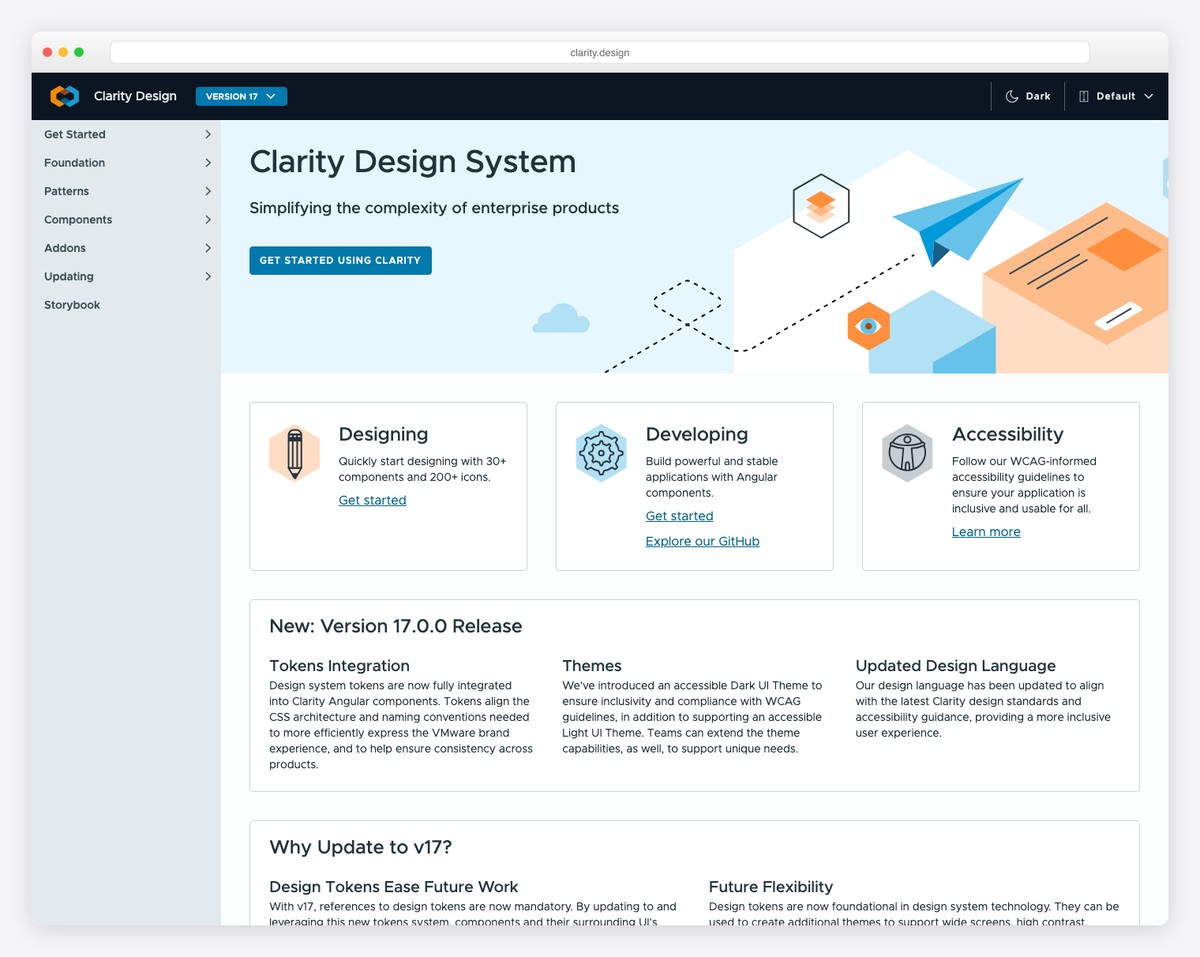Select the pencil icon in the Designing card
1200x957 pixels.
(294, 453)
